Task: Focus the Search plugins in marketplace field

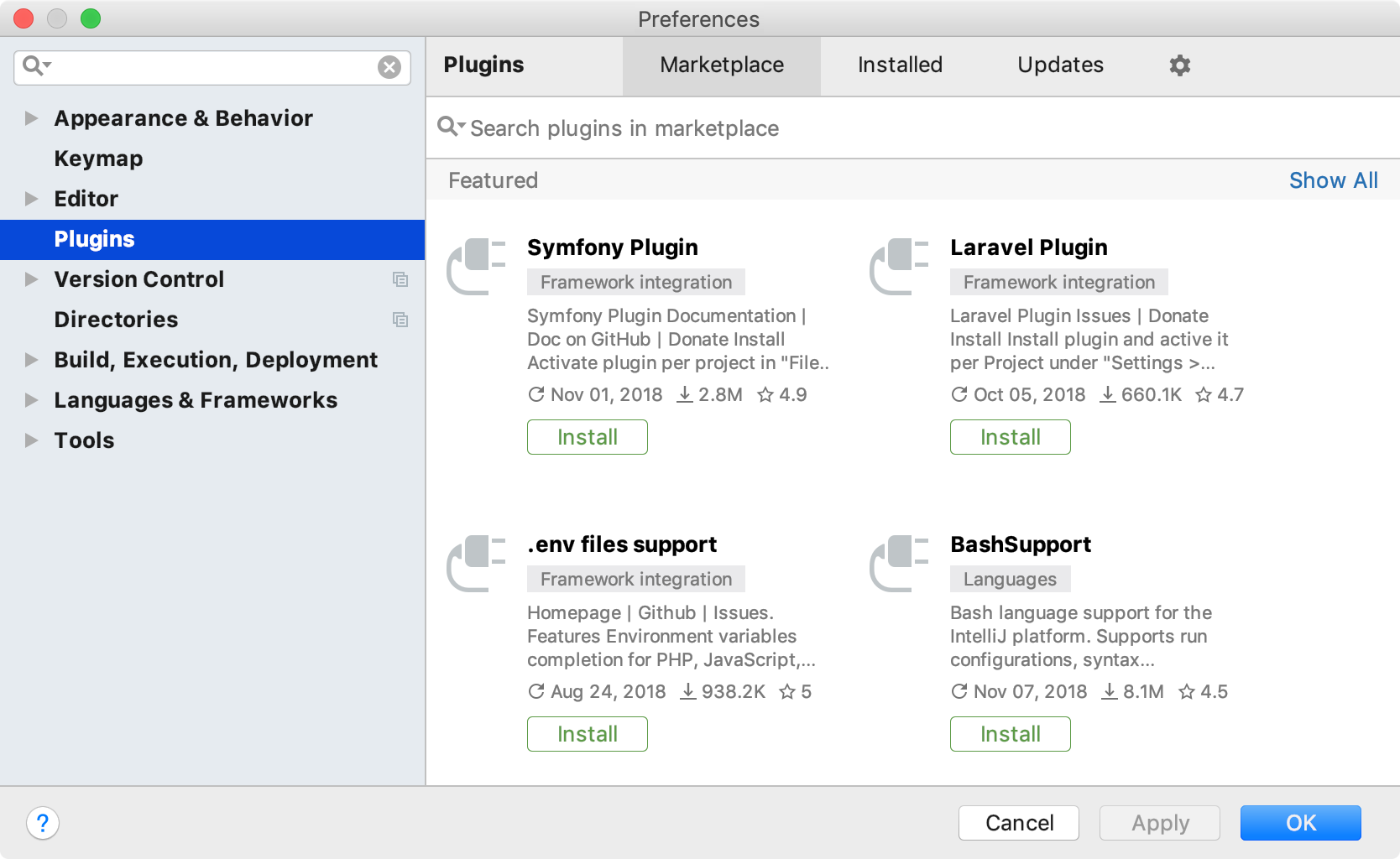Action: (x=913, y=128)
